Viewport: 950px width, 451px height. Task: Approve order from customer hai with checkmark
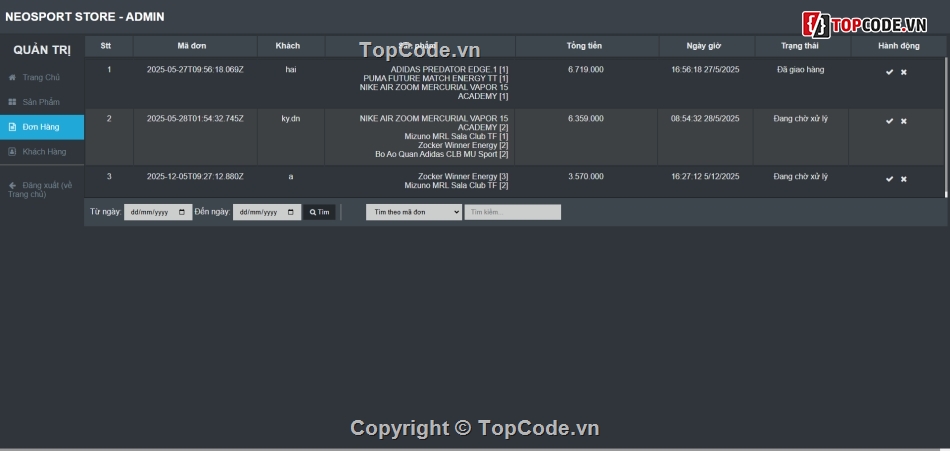click(x=889, y=72)
